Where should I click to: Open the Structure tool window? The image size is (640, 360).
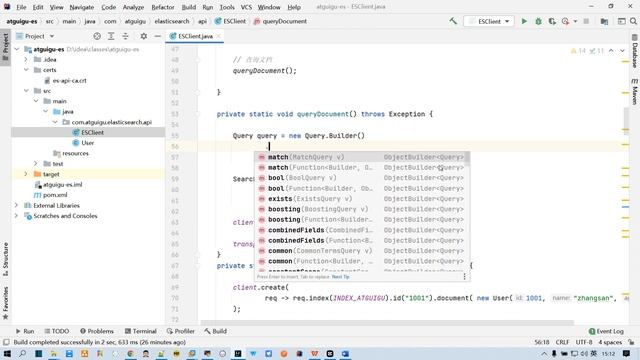coord(5,259)
